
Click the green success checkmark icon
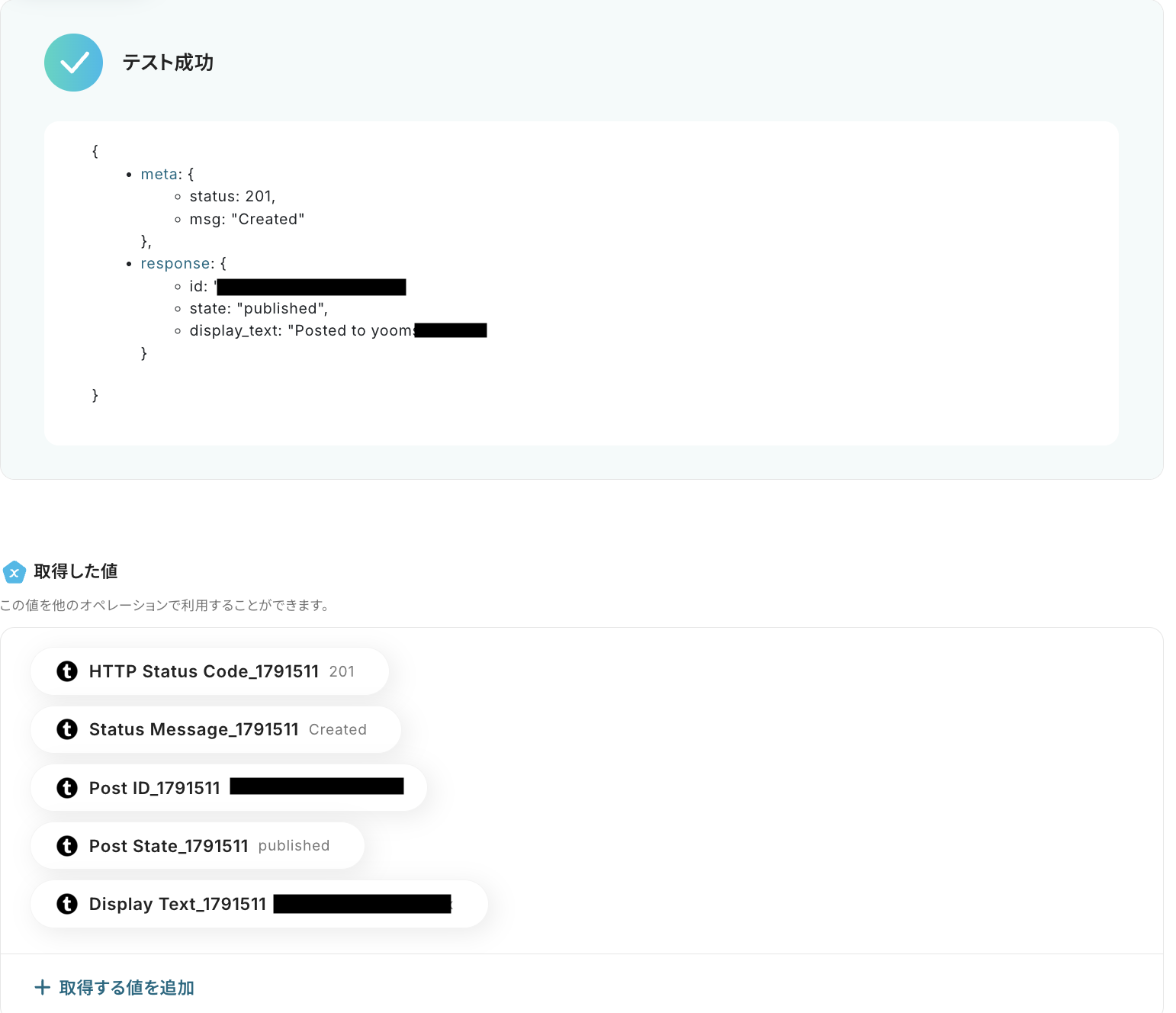click(x=73, y=63)
